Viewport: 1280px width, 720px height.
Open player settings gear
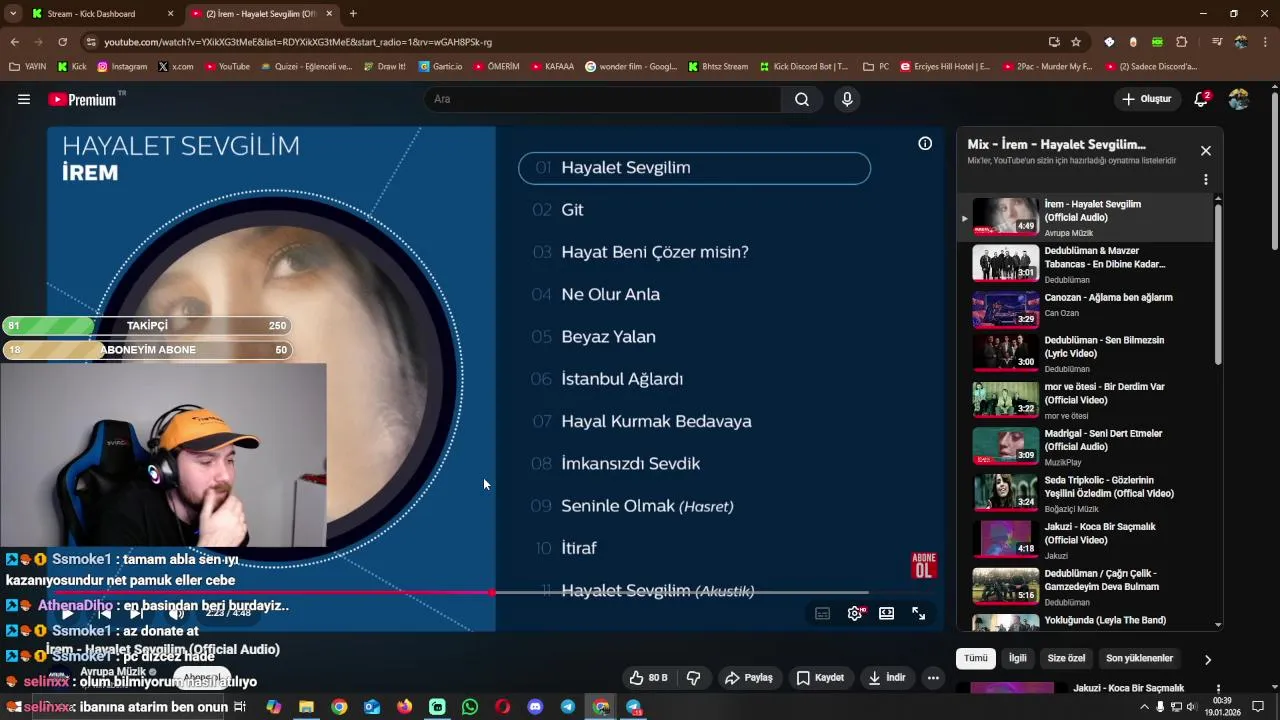coord(855,614)
